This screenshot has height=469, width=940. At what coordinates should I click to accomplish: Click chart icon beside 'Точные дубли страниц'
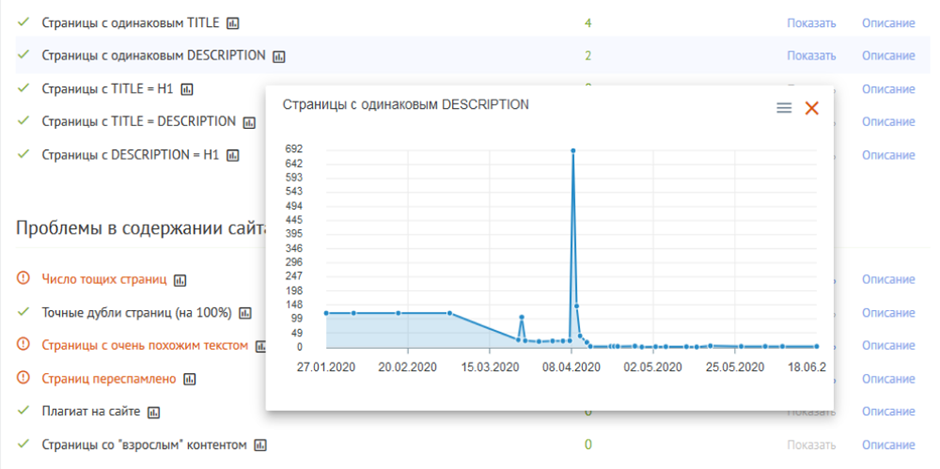coord(245,313)
